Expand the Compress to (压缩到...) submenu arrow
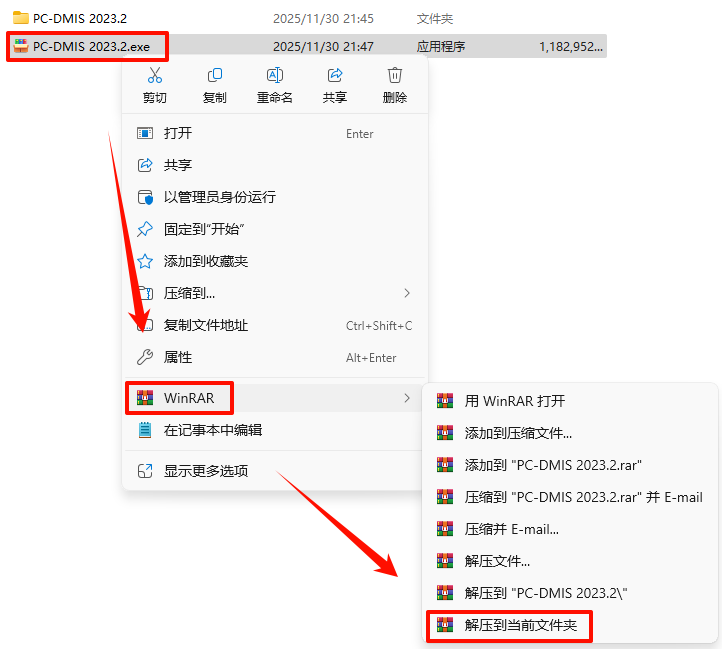 tap(407, 293)
